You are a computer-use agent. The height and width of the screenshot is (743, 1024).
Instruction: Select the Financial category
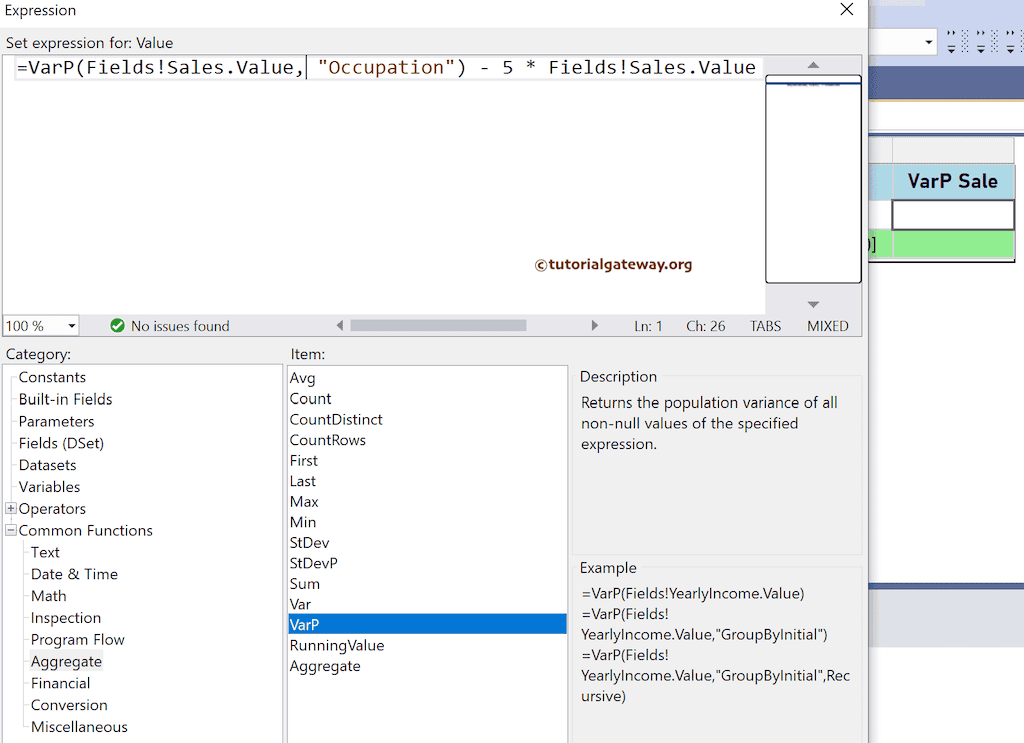(x=60, y=683)
